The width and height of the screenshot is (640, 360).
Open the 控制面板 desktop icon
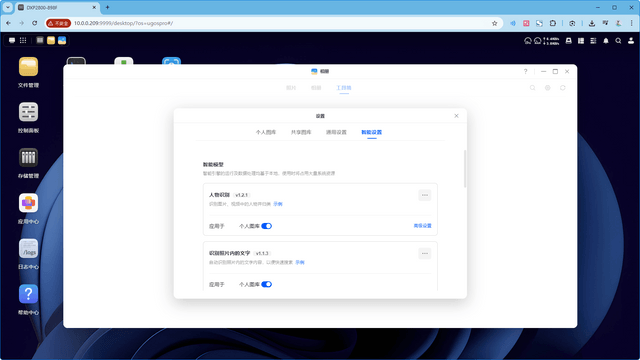click(28, 112)
